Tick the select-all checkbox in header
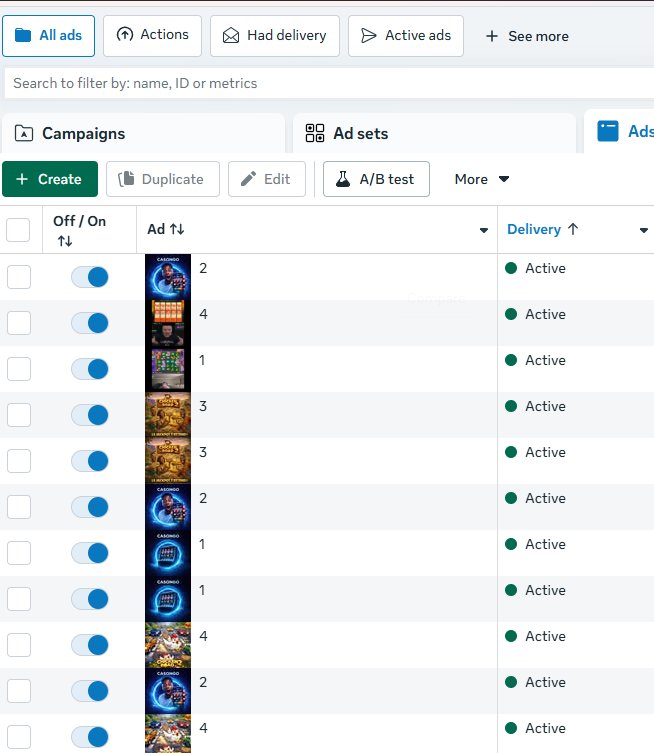 pyautogui.click(x=18, y=230)
